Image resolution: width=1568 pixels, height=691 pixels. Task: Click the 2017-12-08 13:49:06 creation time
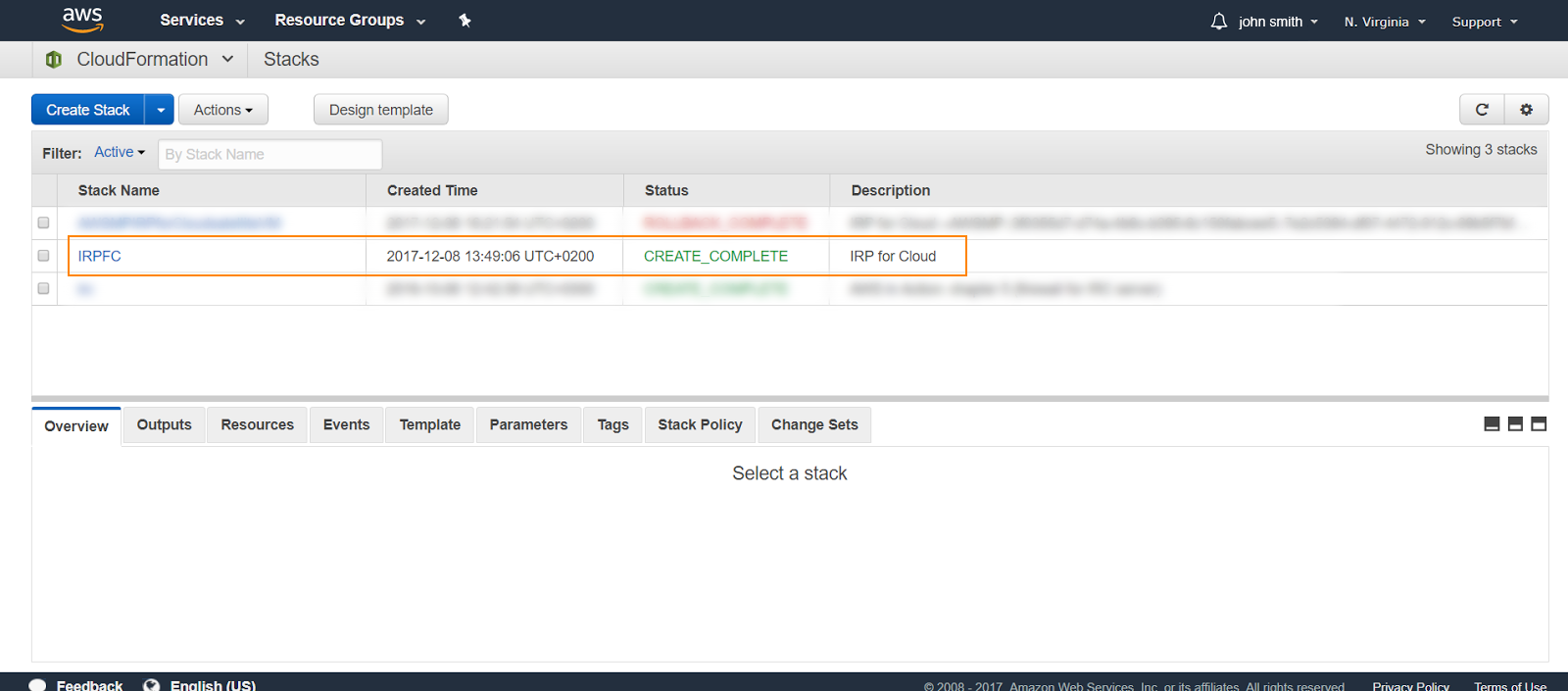(x=490, y=256)
